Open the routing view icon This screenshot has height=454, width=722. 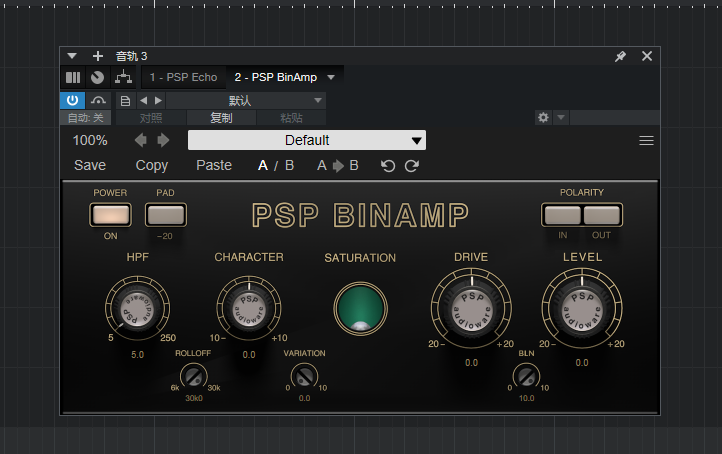pos(123,77)
